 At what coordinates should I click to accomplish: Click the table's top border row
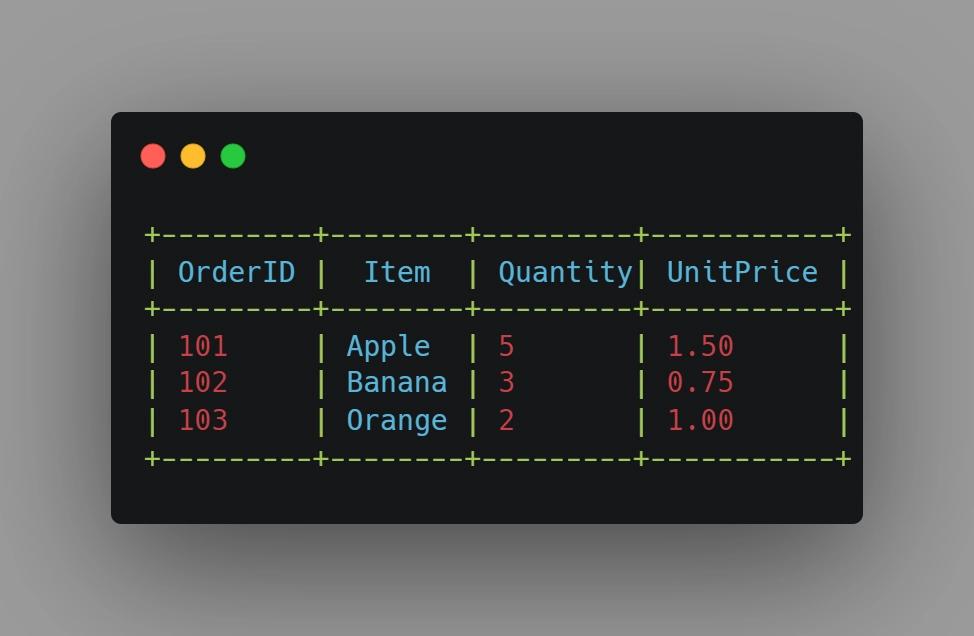497,234
